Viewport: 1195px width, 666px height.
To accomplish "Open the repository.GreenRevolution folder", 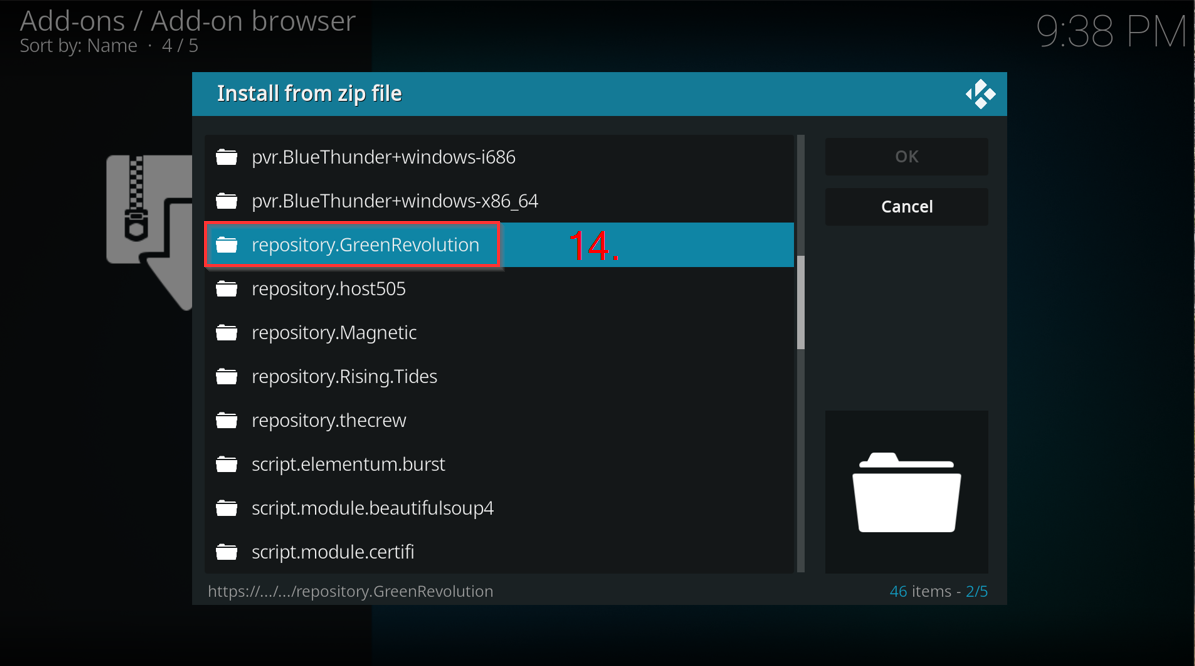I will point(499,245).
